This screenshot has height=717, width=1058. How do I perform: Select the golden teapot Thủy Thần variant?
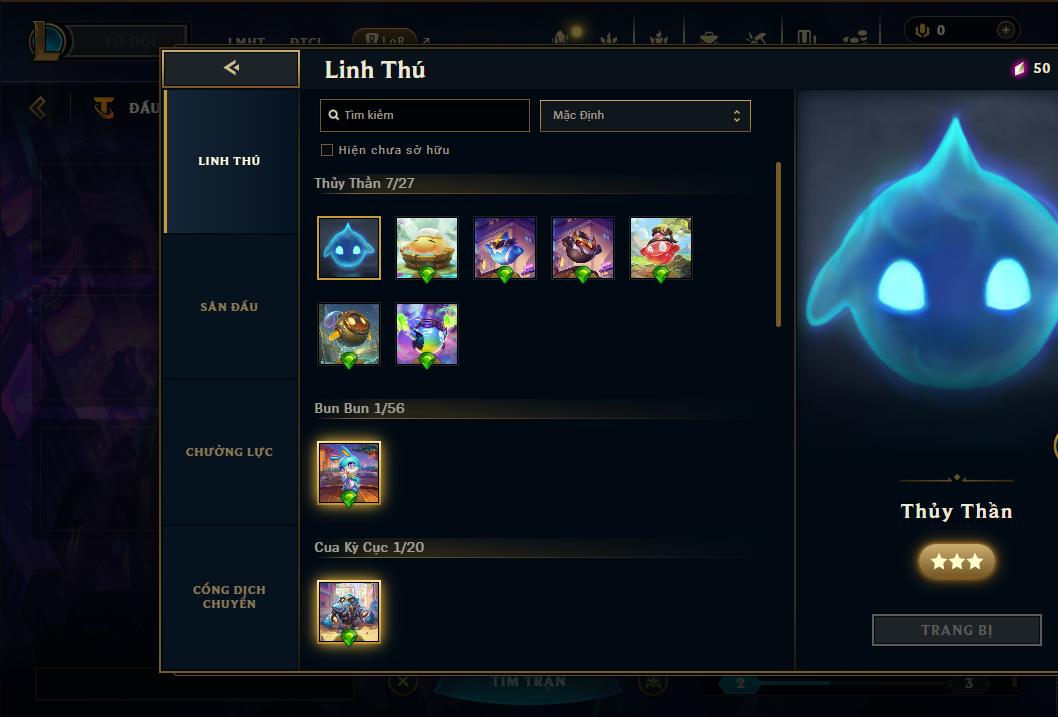point(349,334)
